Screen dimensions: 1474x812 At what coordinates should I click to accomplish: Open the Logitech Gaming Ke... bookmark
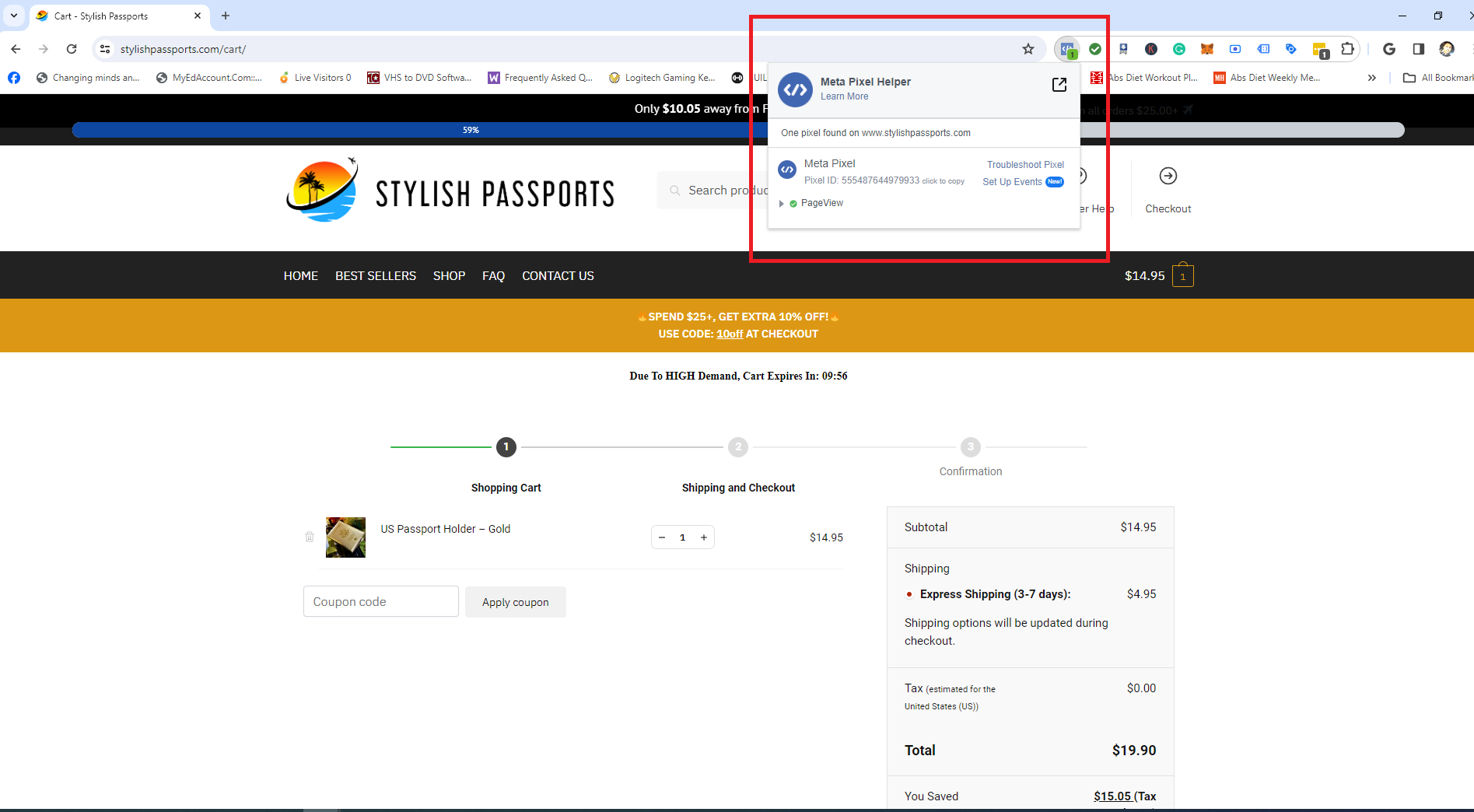point(662,78)
